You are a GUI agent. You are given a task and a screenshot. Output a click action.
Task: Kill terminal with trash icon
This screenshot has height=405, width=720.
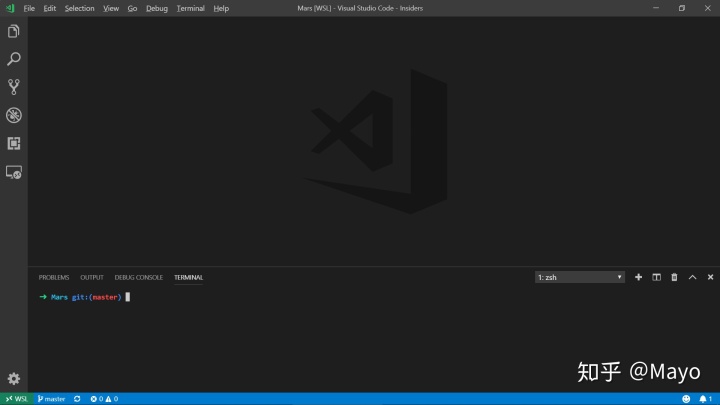click(x=674, y=277)
